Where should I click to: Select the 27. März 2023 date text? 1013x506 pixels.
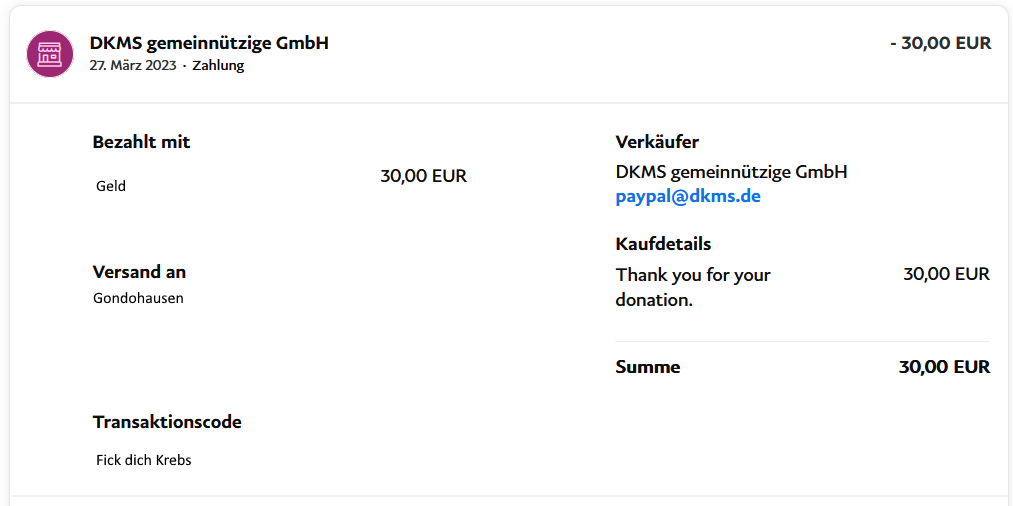click(132, 66)
